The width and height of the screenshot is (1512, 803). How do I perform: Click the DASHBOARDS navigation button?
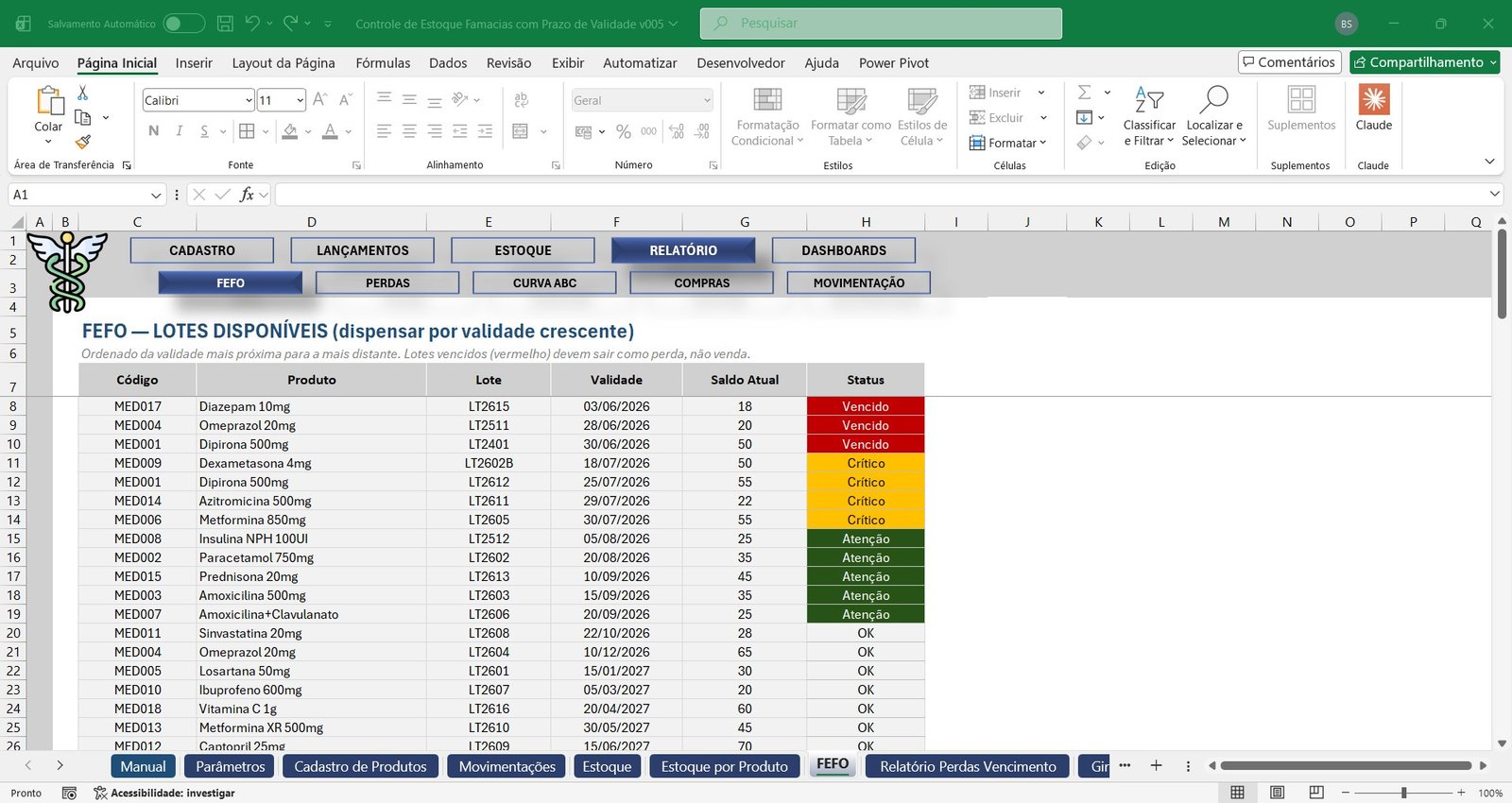(844, 250)
